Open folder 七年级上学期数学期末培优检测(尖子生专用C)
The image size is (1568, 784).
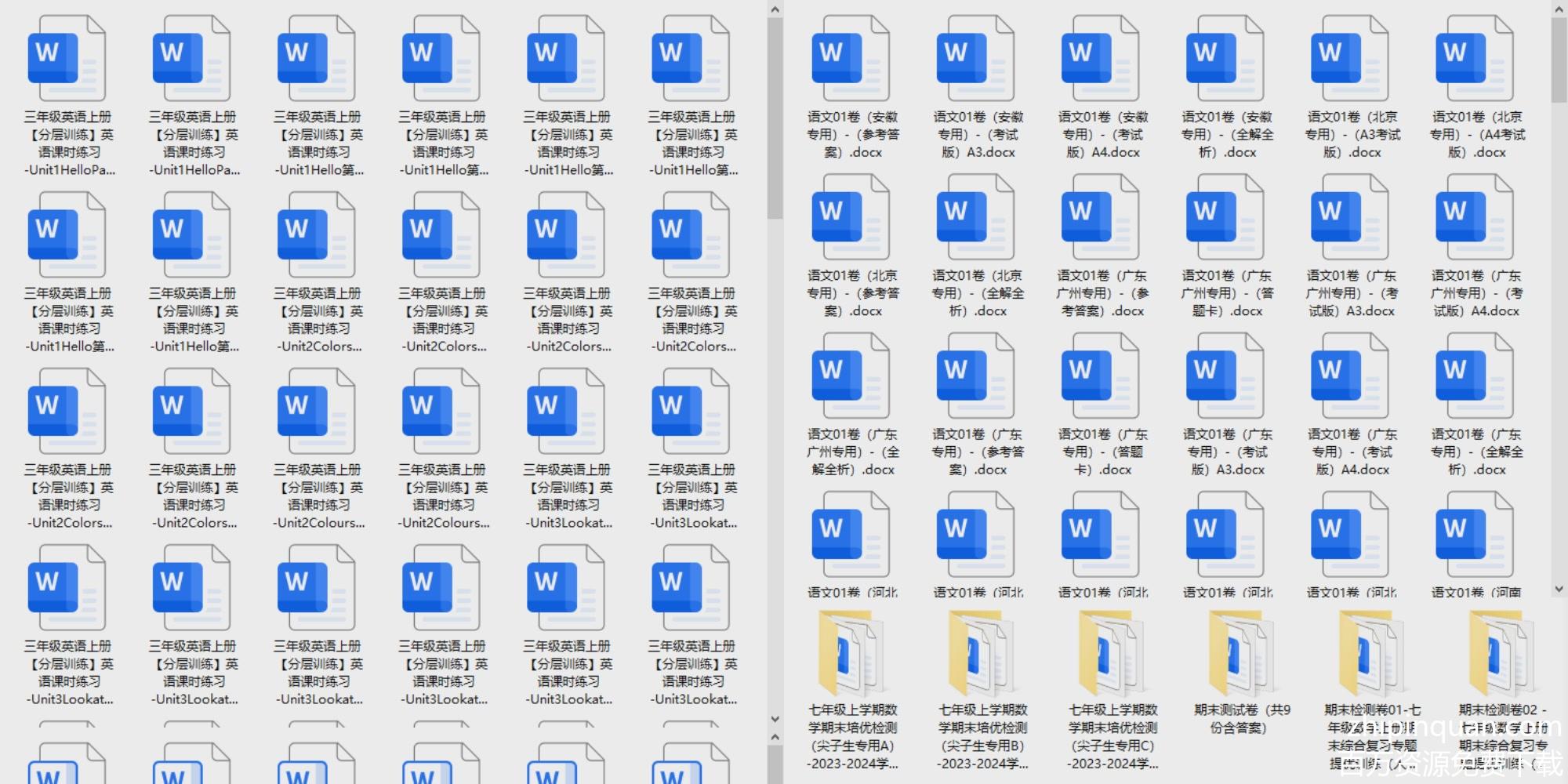[1112, 655]
